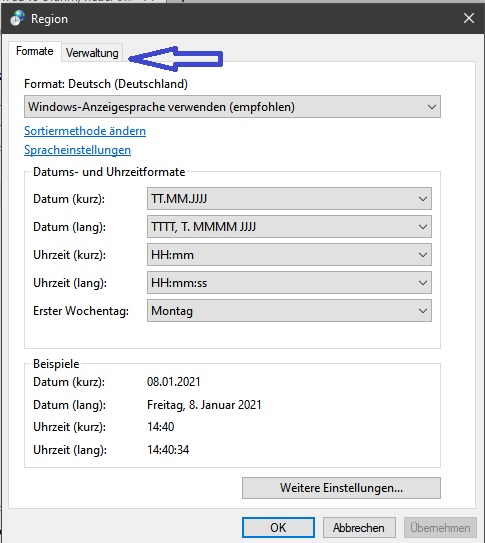485x543 pixels.
Task: Select the Formate tab
Action: pyautogui.click(x=35, y=51)
